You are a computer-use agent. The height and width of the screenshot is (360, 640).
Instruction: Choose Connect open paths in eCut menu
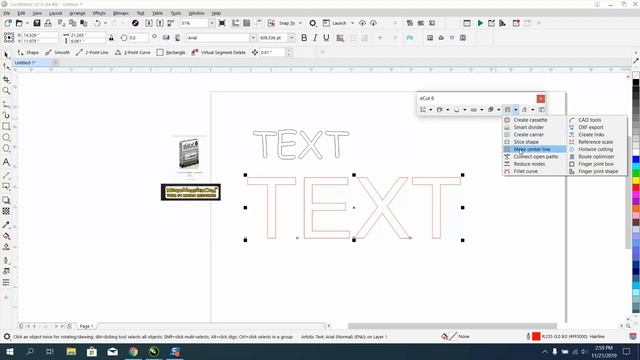(x=534, y=156)
